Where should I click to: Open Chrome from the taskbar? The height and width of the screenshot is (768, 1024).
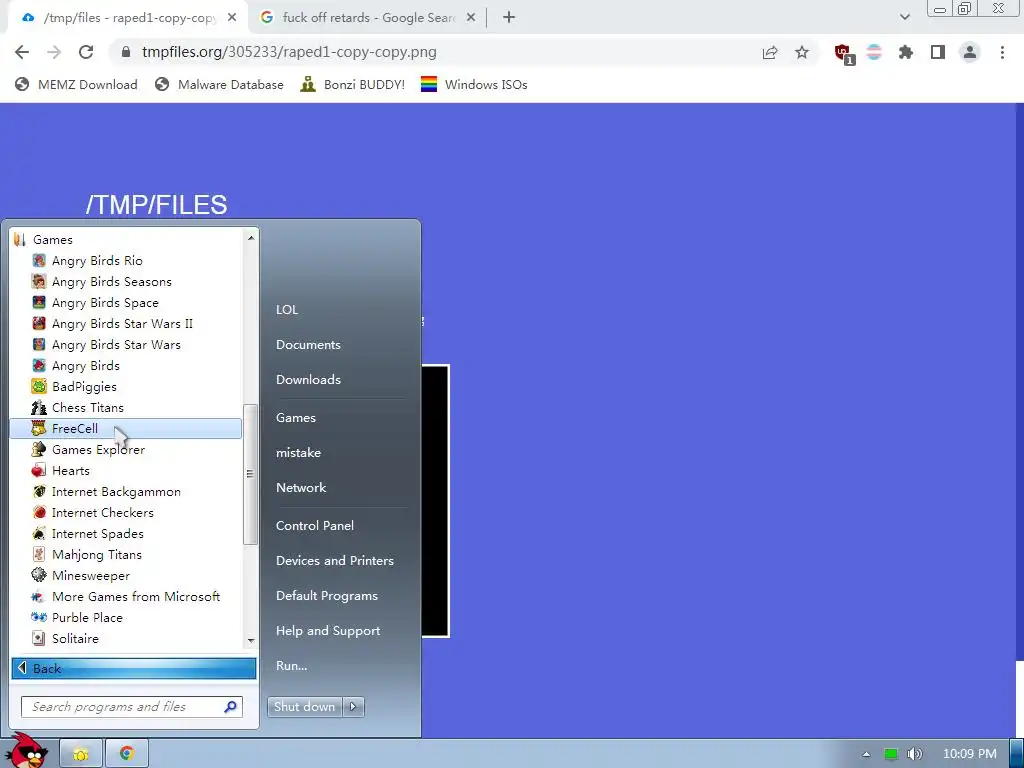(127, 754)
